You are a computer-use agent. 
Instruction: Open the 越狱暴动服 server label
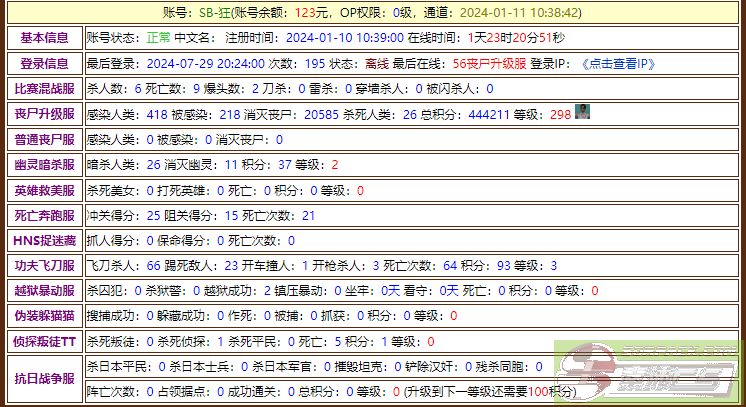pos(45,290)
